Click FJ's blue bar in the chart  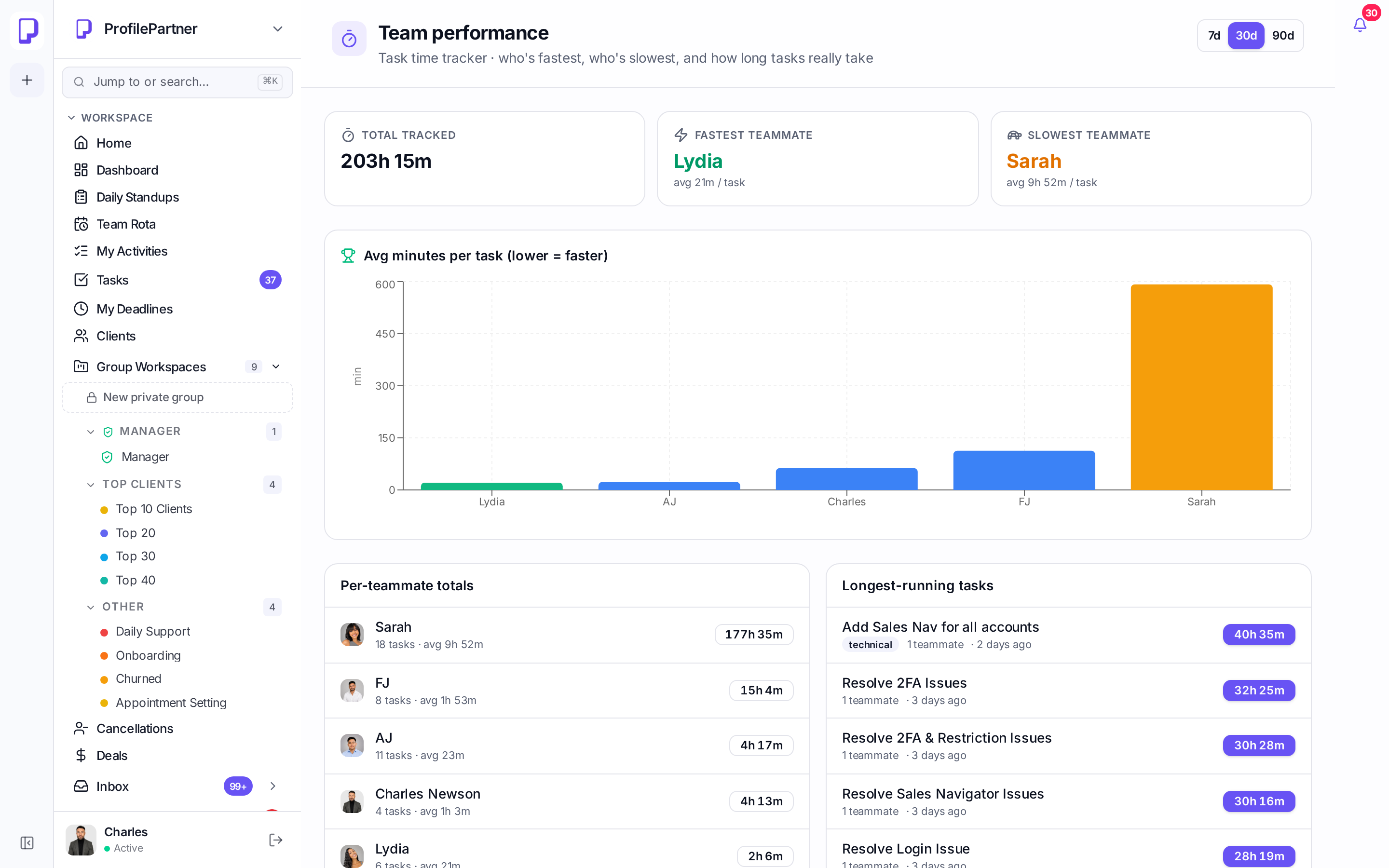[x=1024, y=470]
